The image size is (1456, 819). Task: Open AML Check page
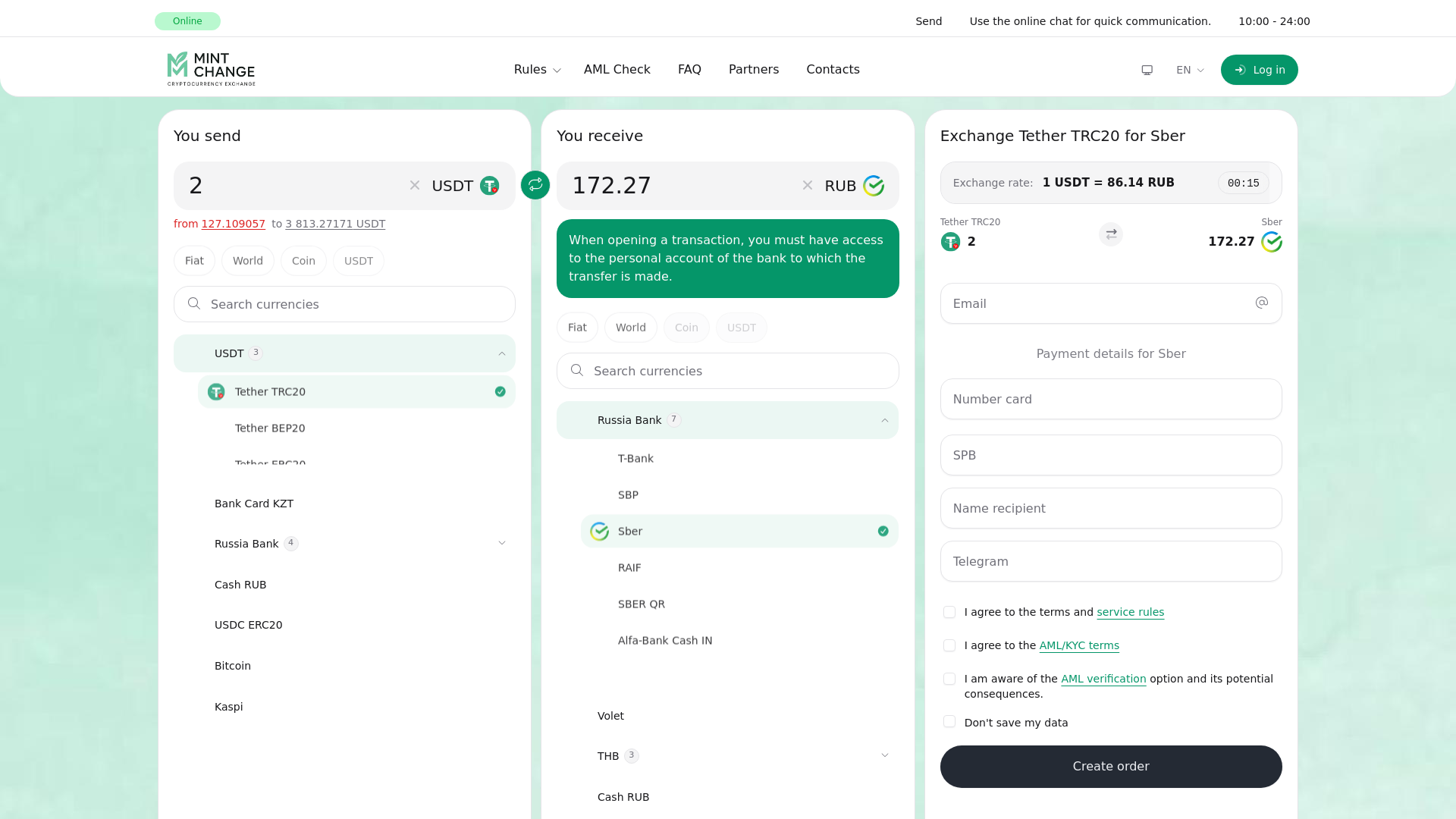(617, 70)
